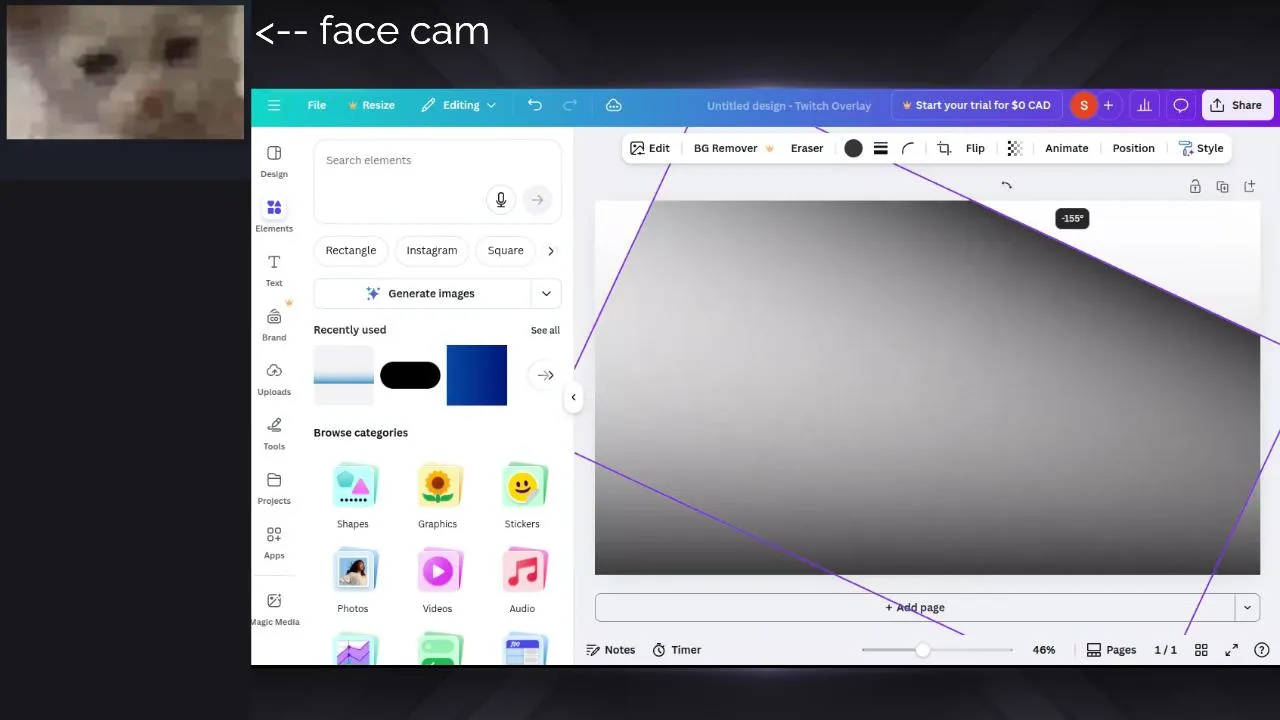
Task: Open the analytics chart icon
Action: pos(1144,105)
